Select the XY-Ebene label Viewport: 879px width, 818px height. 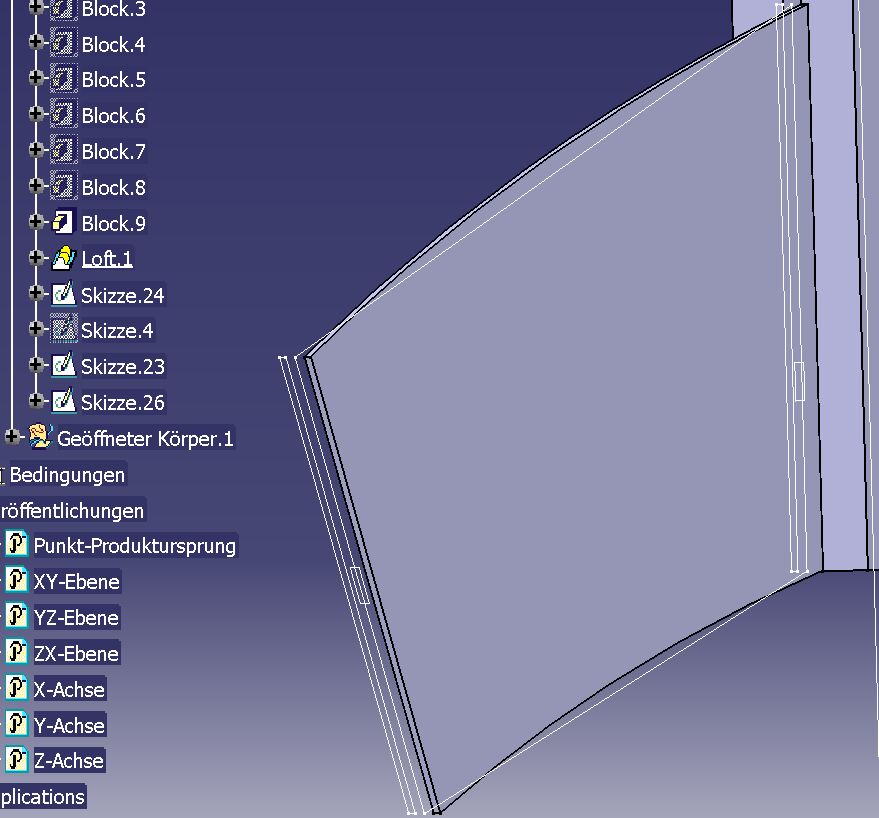pos(77,581)
